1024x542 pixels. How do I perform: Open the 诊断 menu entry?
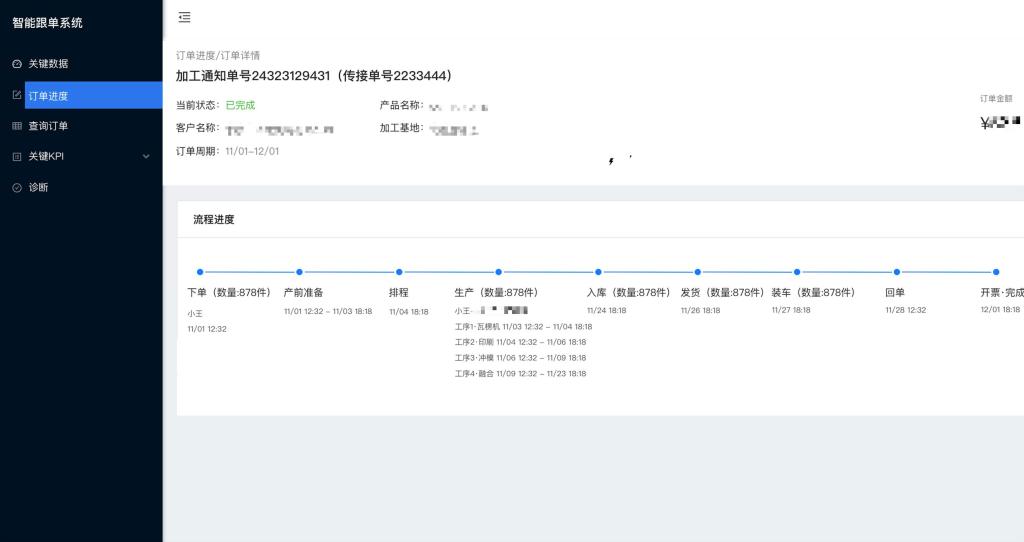click(38, 188)
